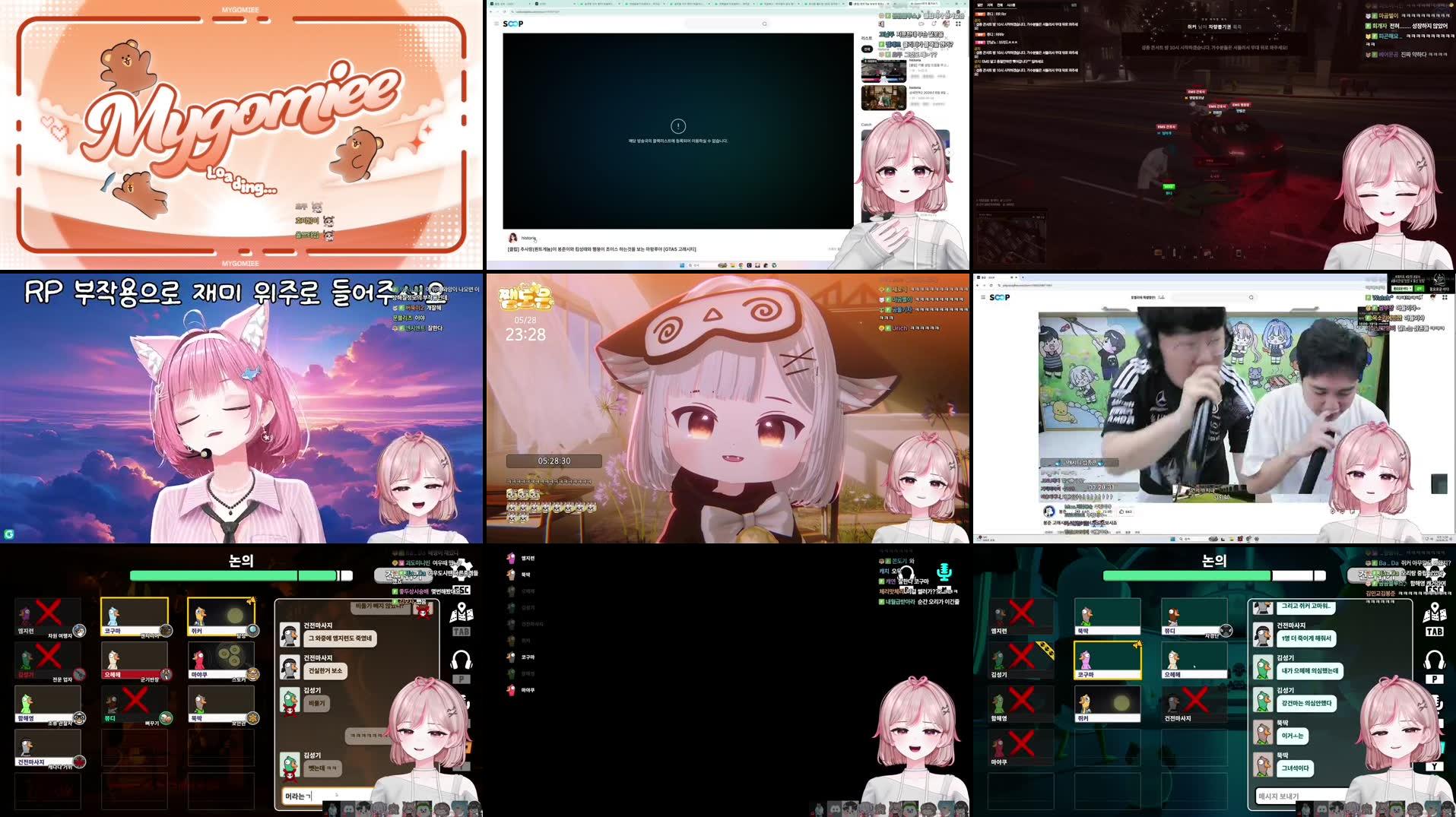1456x817 pixels.
Task: Click the crossed-out 건전마사지 card on the teal discussion screen
Action: point(1194,705)
